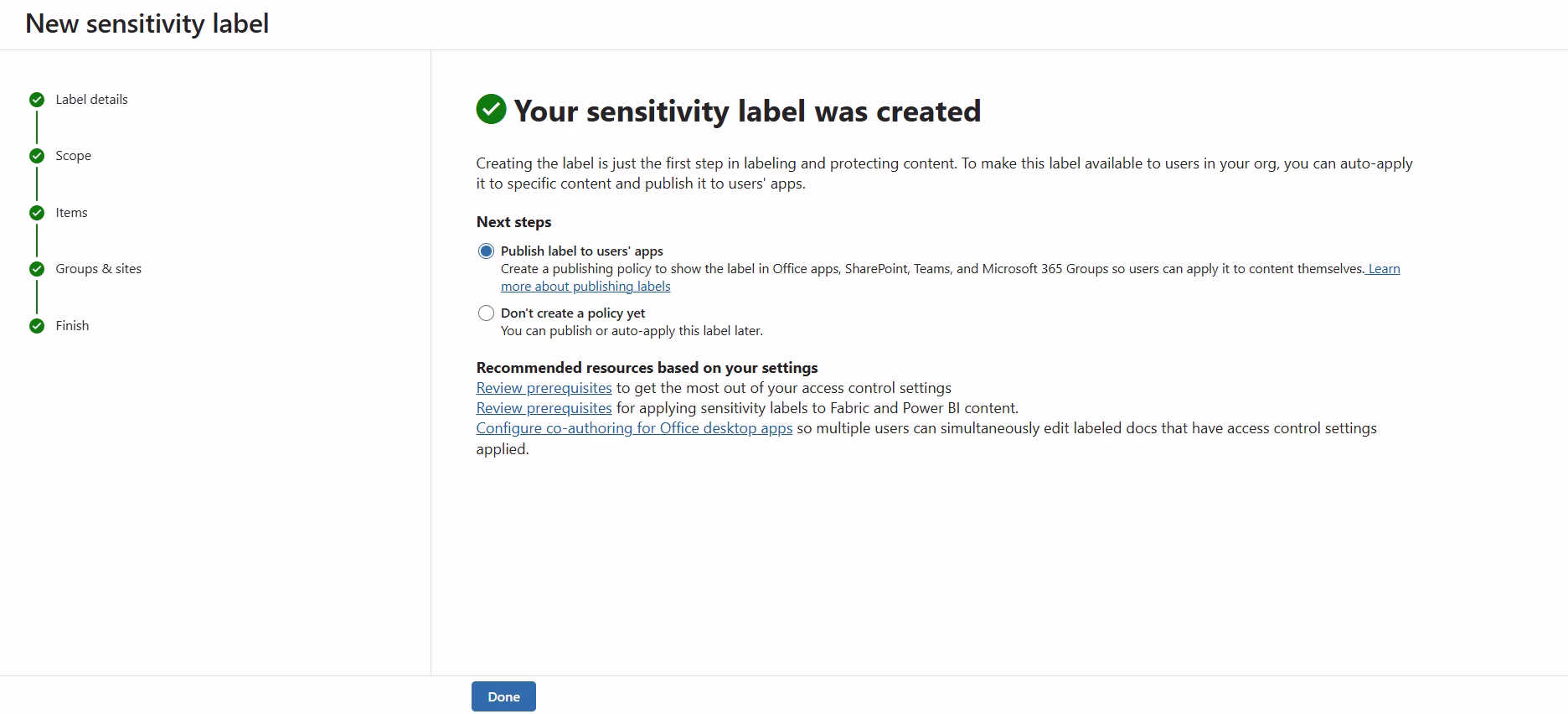This screenshot has width=1568, height=714.
Task: Click the Don't create a policy yet label text
Action: pos(573,313)
